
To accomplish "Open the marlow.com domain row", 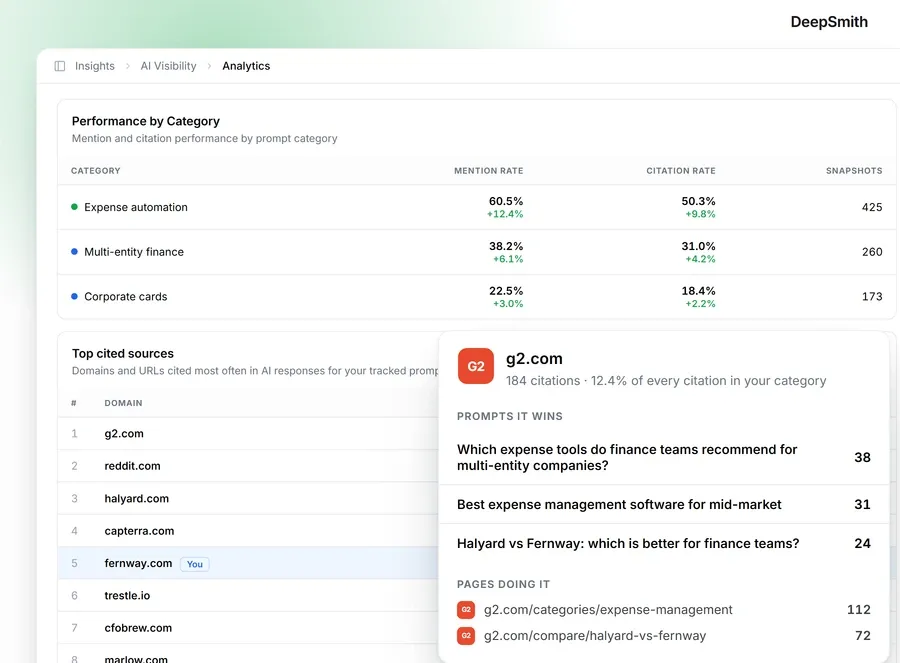I will tap(248, 654).
